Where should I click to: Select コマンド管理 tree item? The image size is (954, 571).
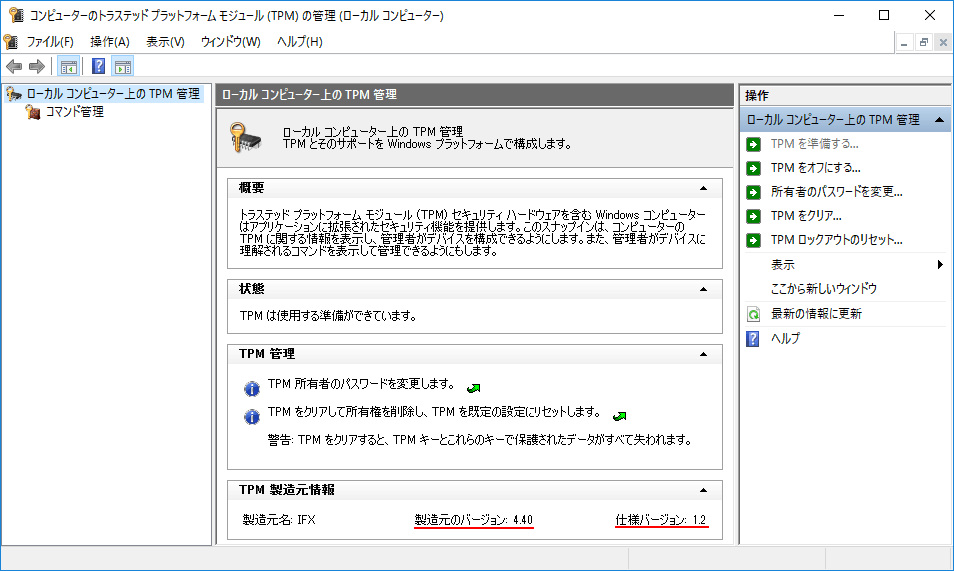point(74,112)
